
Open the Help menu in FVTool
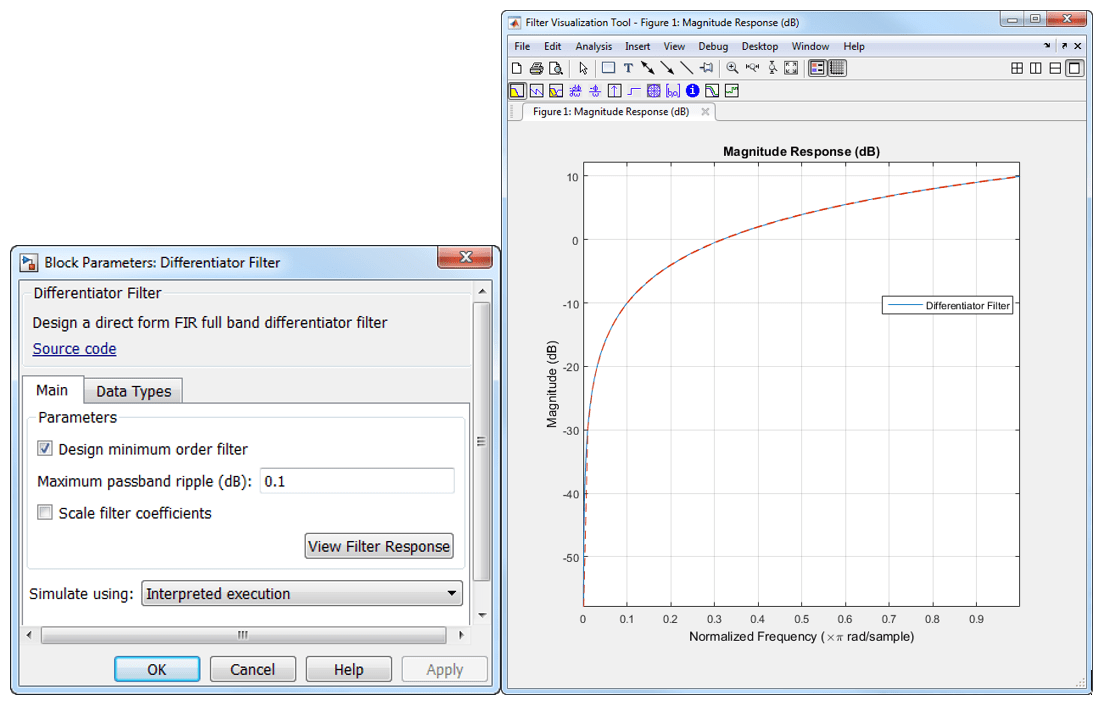pyautogui.click(x=853, y=46)
